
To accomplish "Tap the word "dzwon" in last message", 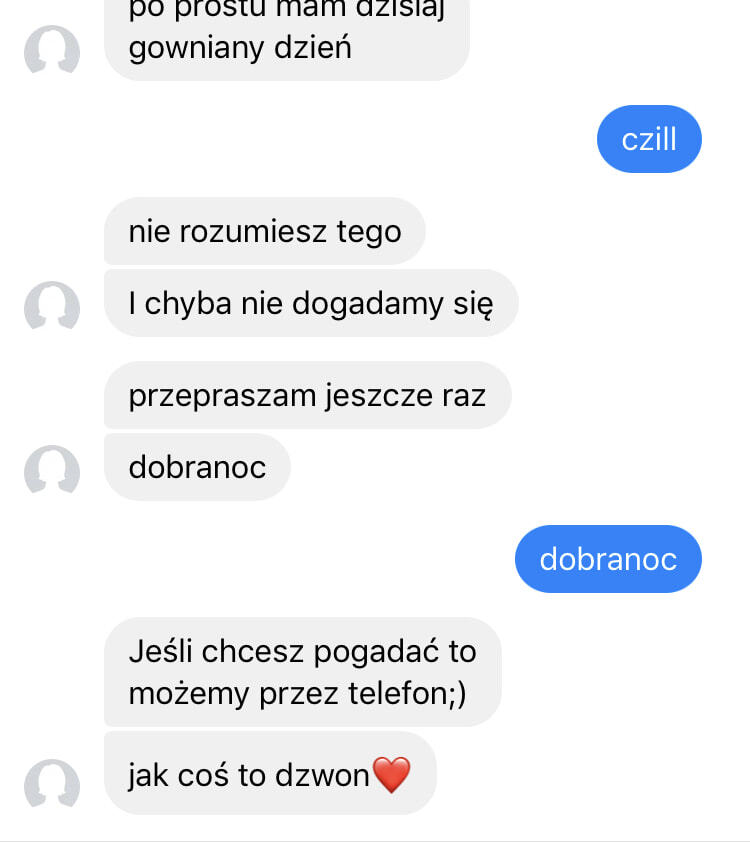I will [322, 775].
